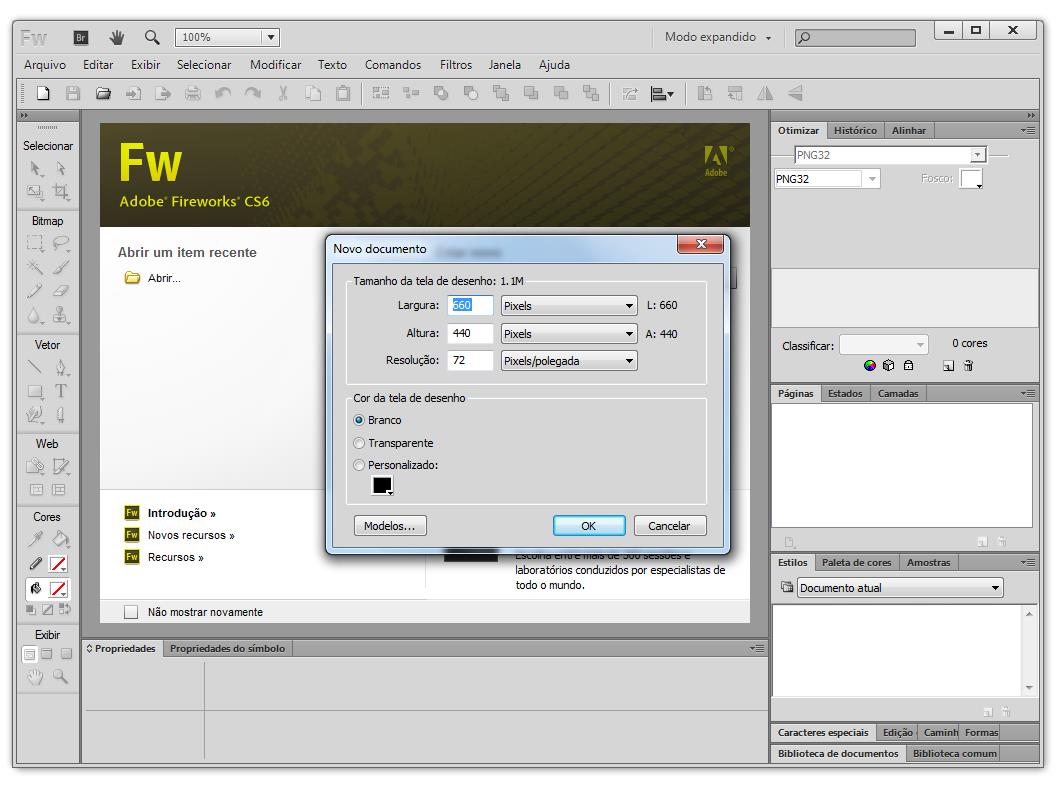
Task: Open Adobe Bridge via Br icon
Action: click(x=81, y=38)
